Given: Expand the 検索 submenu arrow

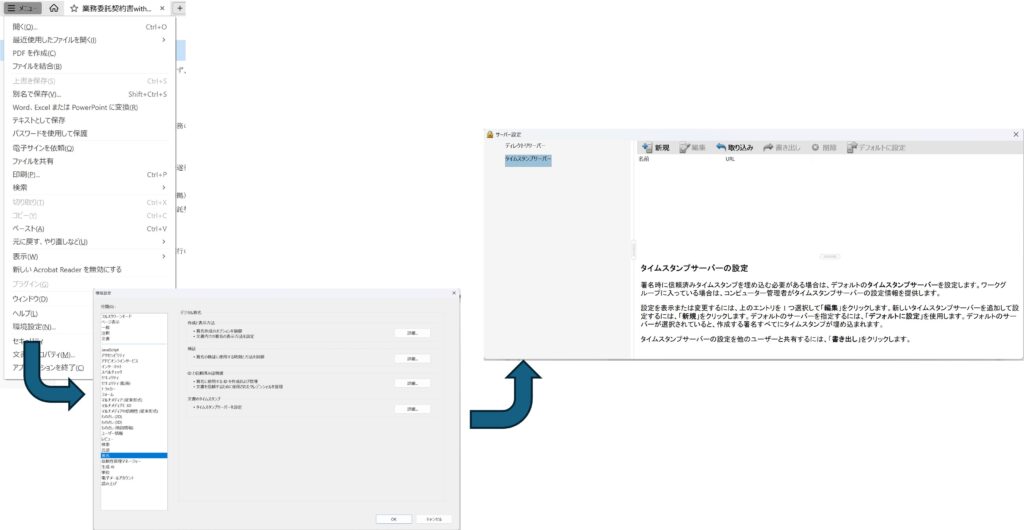Looking at the screenshot, I should 164,187.
